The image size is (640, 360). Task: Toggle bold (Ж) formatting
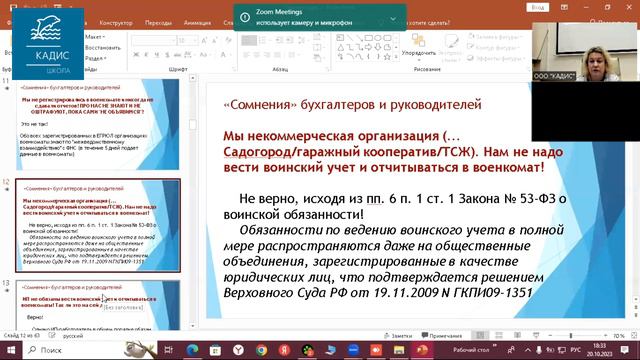coord(136,55)
